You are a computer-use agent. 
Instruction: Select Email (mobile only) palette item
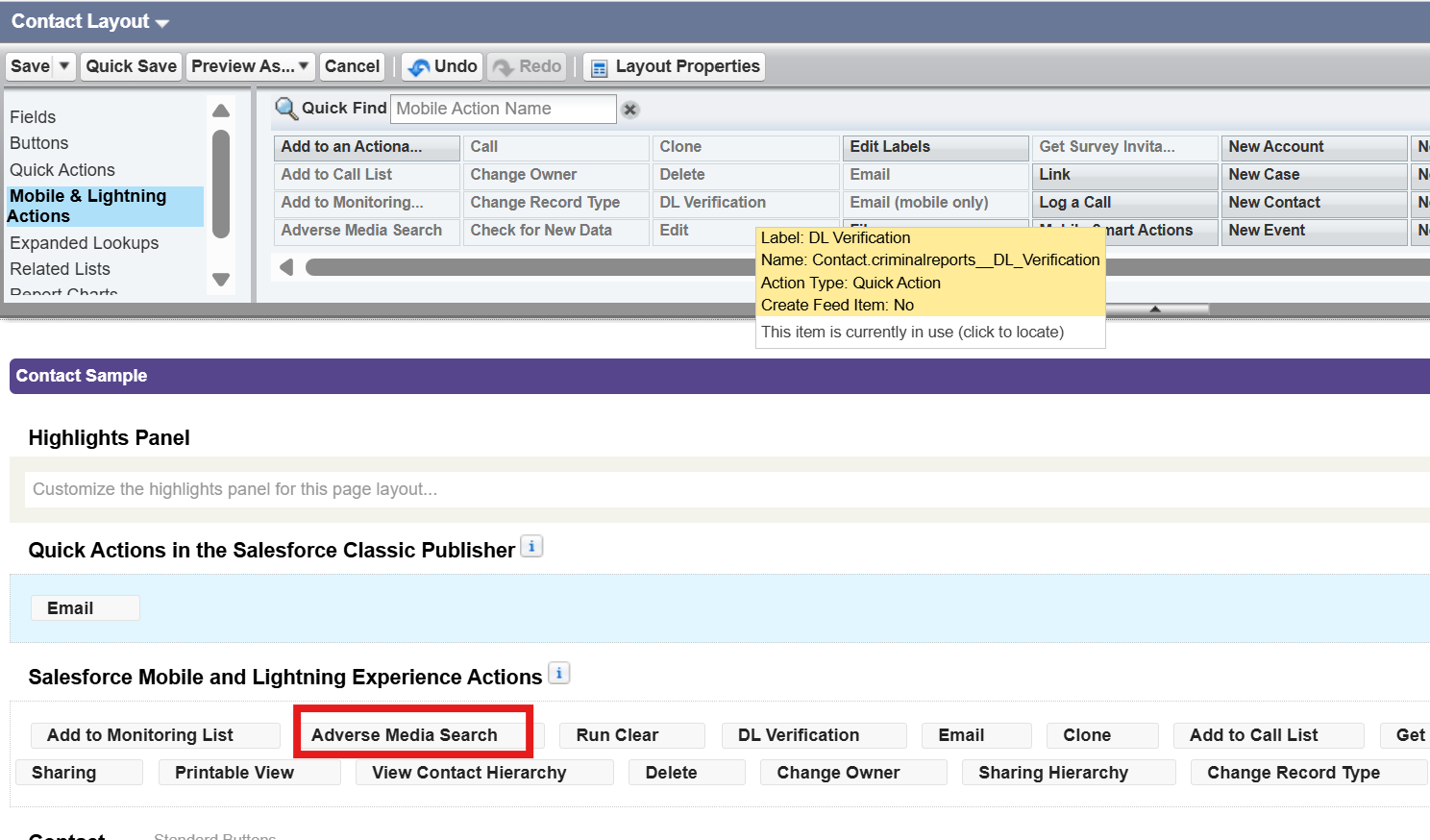pos(936,203)
